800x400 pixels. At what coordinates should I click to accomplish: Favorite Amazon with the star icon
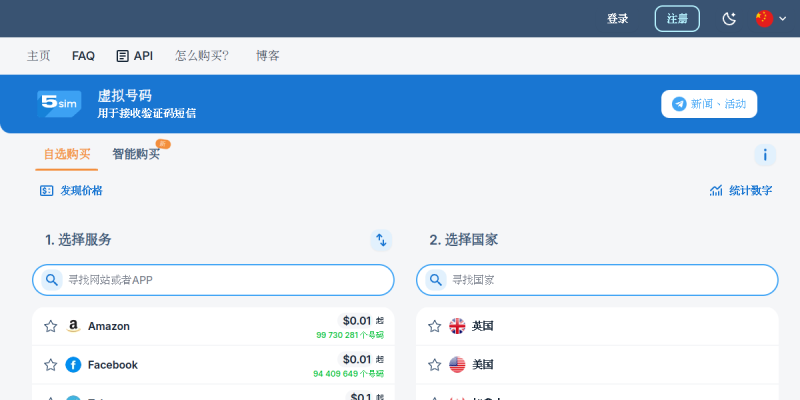[51, 327]
